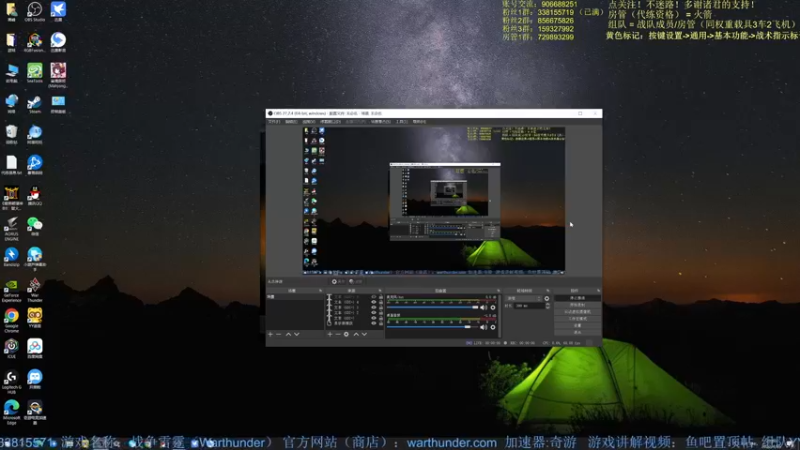
Task: Open settings gear of first mixer channel
Action: (493, 307)
